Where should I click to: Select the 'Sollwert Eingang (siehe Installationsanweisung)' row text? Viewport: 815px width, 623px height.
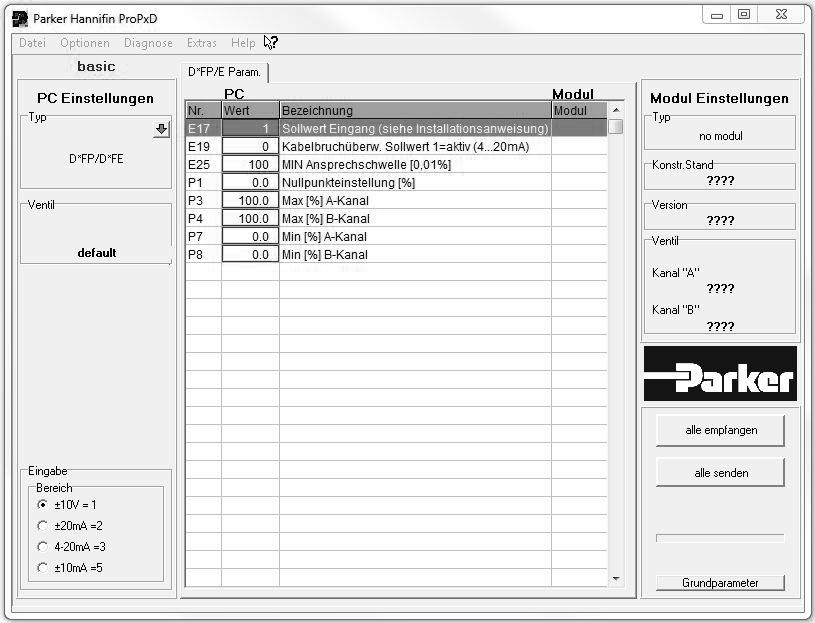click(x=415, y=128)
